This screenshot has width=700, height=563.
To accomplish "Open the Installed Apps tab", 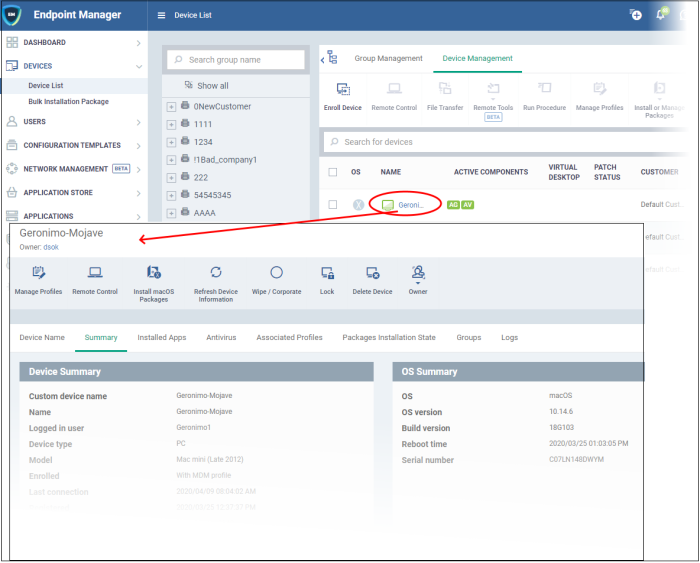I will point(162,338).
